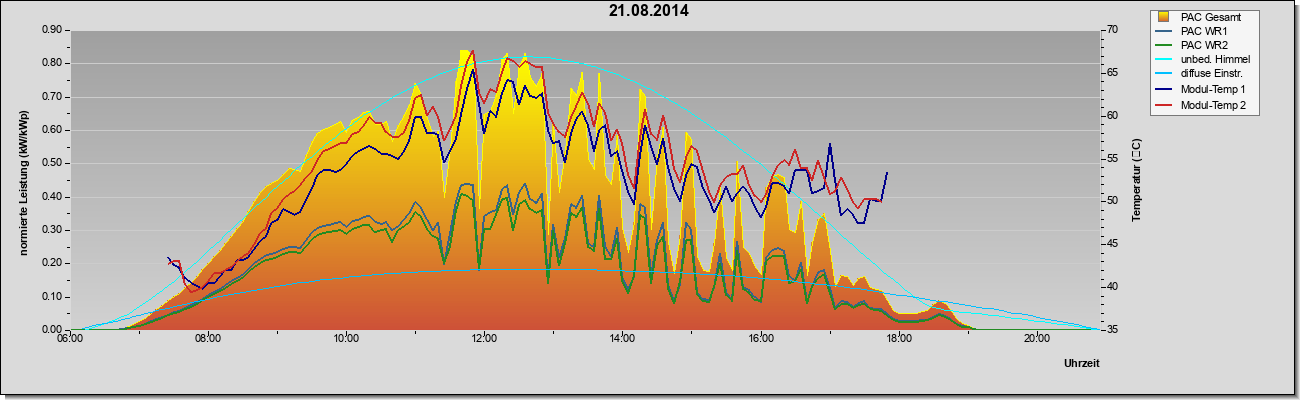Click the Uhrzeit axis label

coord(1082,364)
